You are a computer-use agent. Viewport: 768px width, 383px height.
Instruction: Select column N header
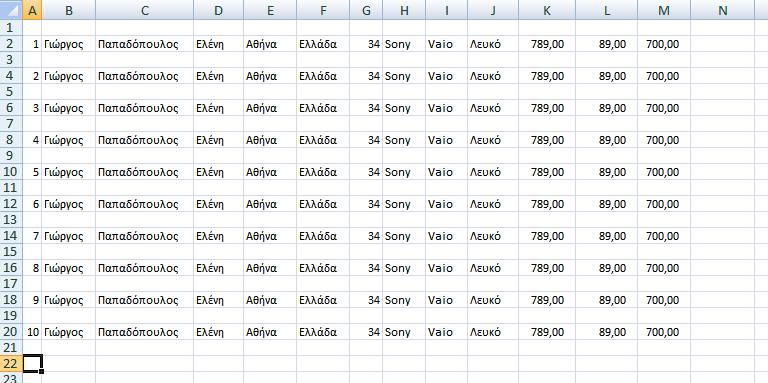coord(722,10)
